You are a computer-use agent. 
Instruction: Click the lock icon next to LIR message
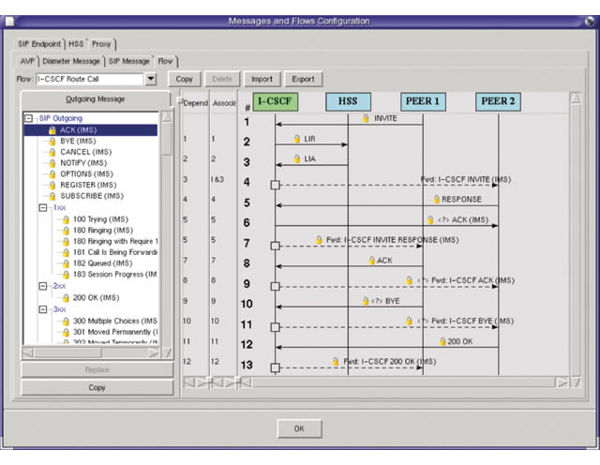coord(297,139)
